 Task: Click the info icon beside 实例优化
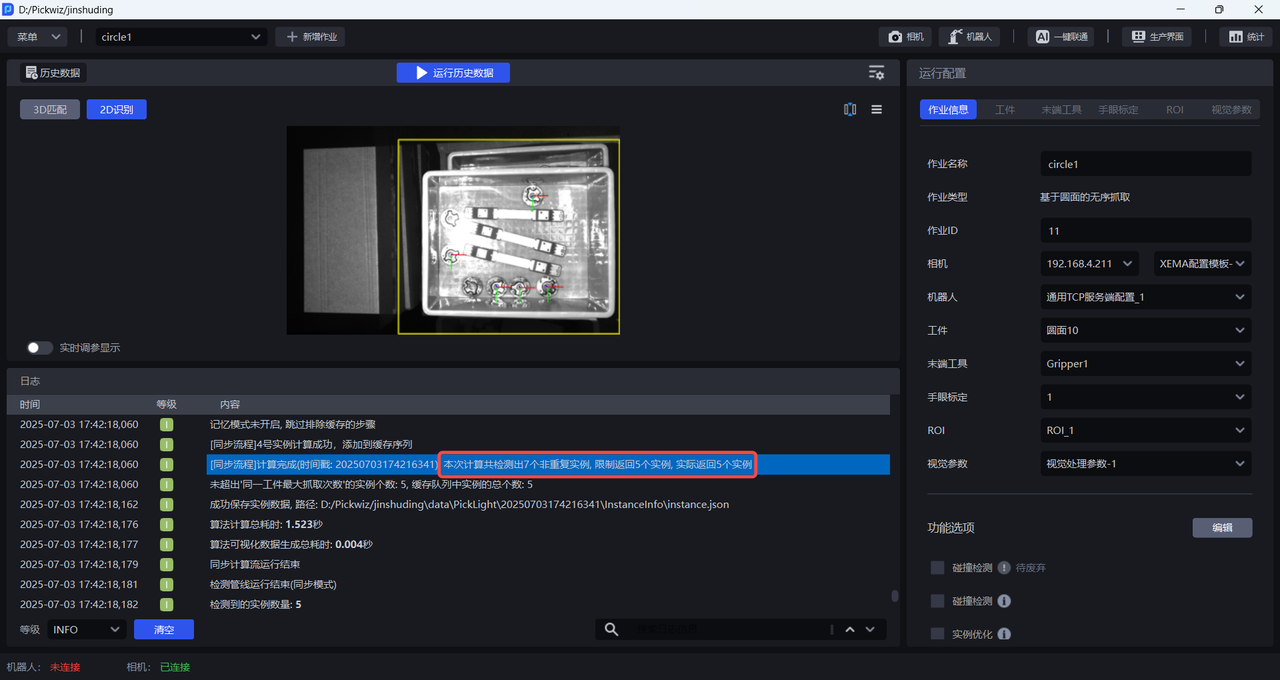click(1004, 634)
